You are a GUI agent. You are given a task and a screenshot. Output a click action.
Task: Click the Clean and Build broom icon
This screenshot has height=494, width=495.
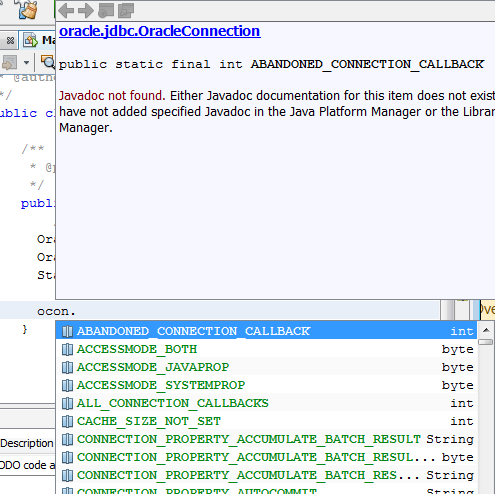[x=28, y=10]
